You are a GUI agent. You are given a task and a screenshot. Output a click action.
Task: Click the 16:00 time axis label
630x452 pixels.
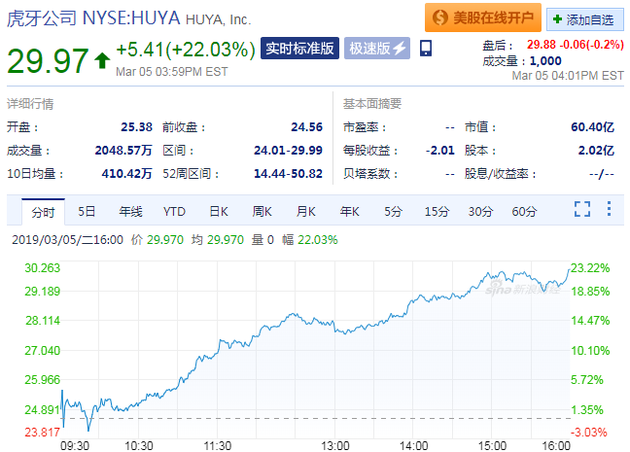coord(556,446)
